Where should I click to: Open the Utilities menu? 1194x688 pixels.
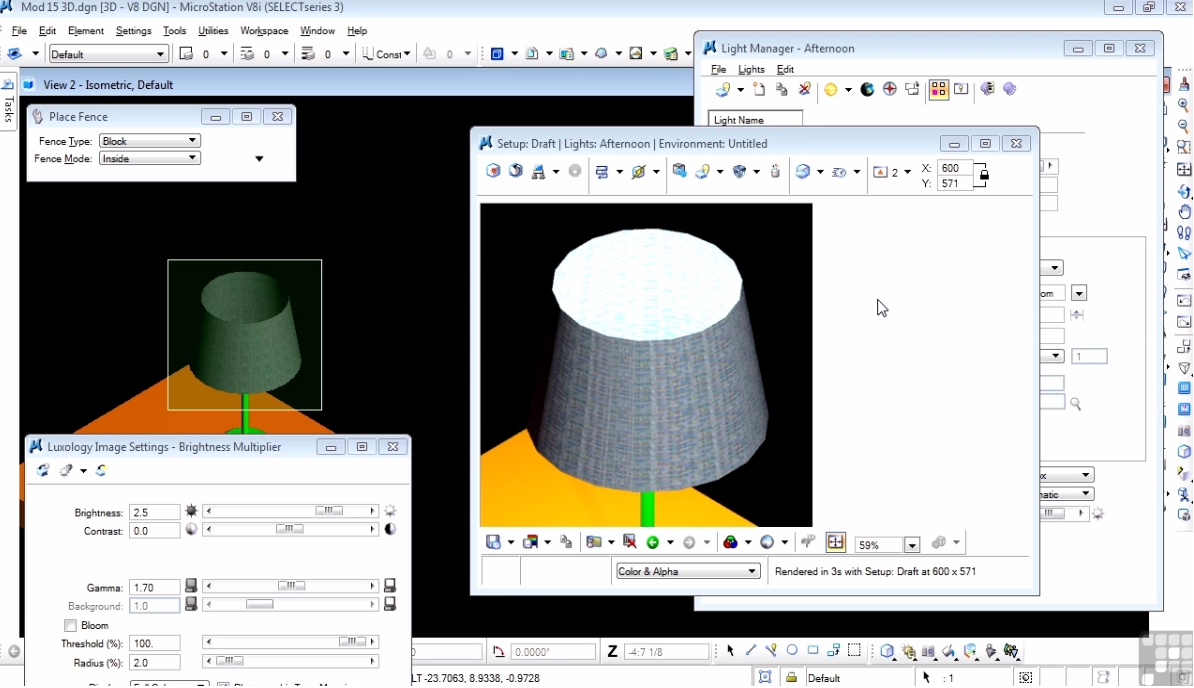tap(213, 31)
